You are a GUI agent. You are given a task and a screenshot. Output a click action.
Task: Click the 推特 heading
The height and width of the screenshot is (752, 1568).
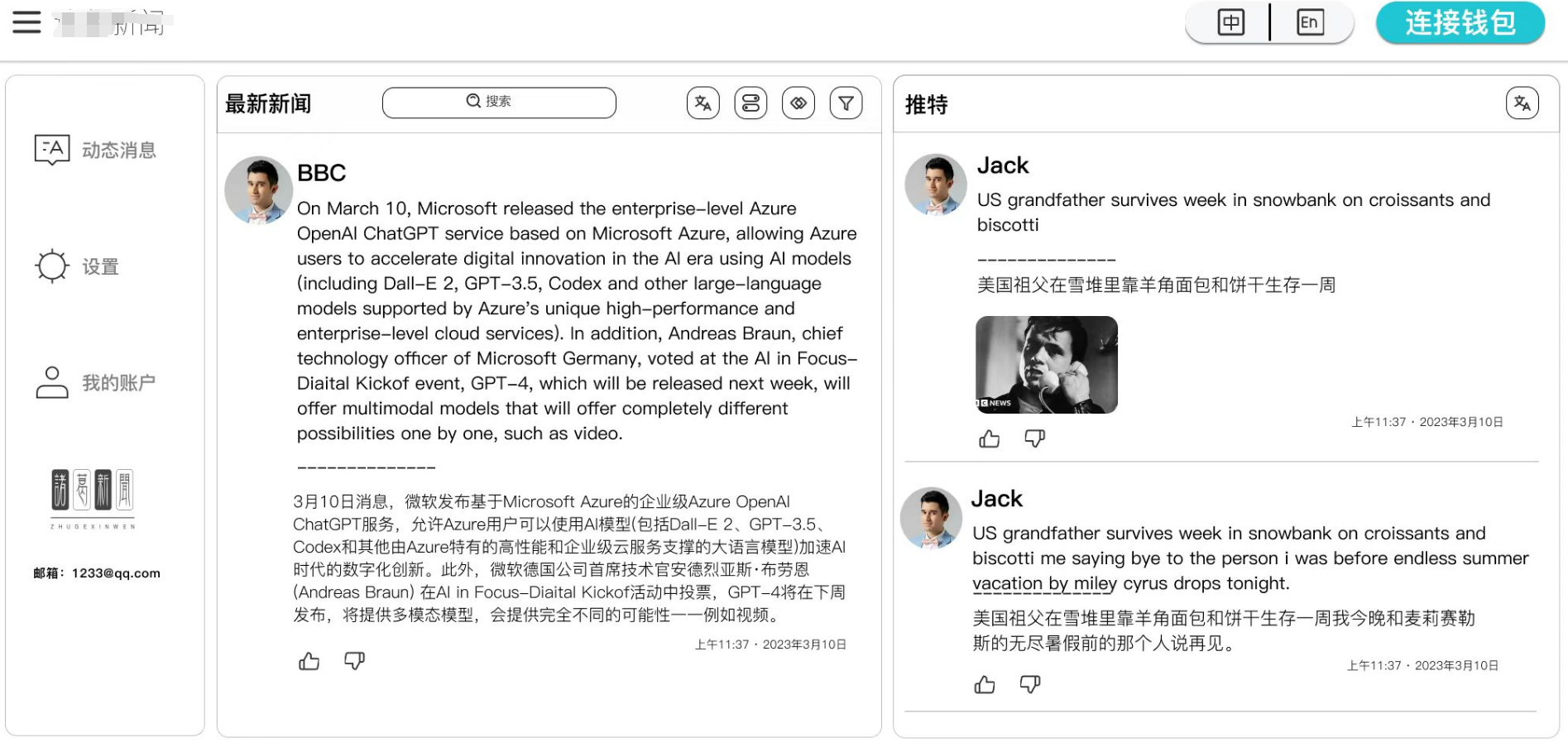pyautogui.click(x=926, y=104)
